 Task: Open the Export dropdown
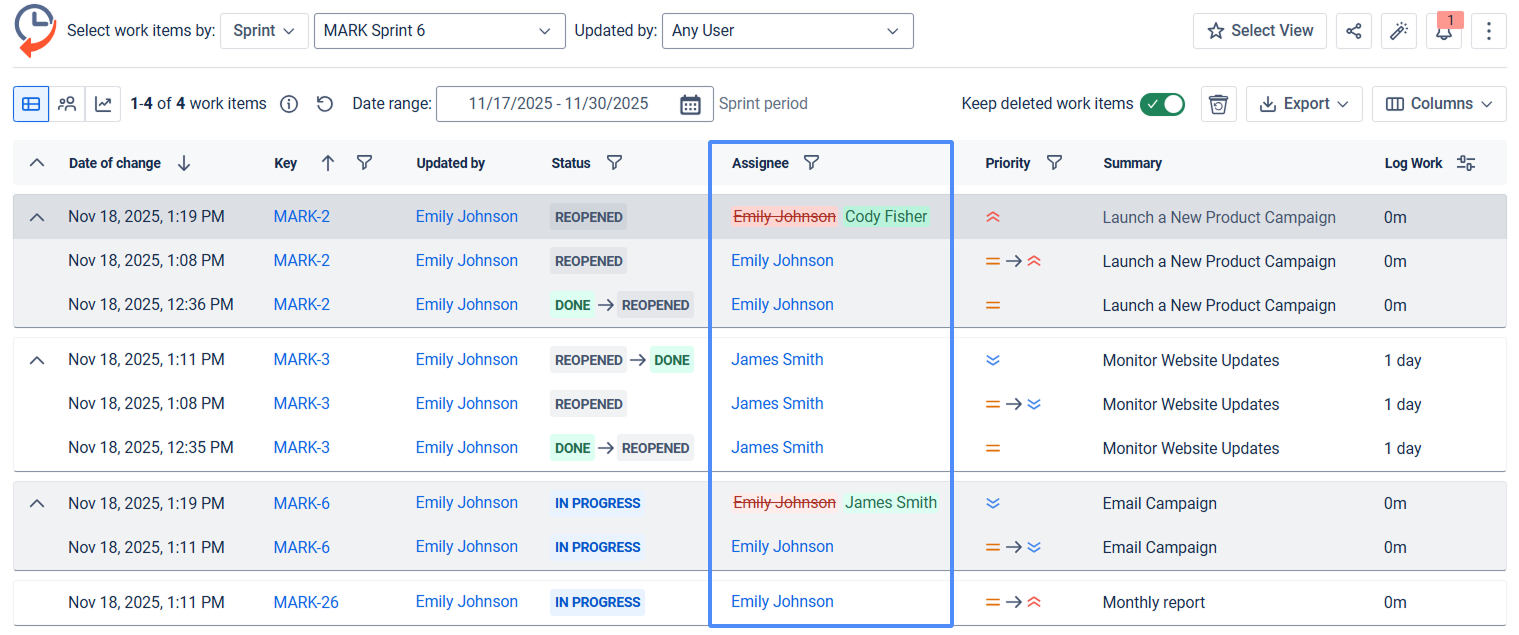click(x=1304, y=104)
